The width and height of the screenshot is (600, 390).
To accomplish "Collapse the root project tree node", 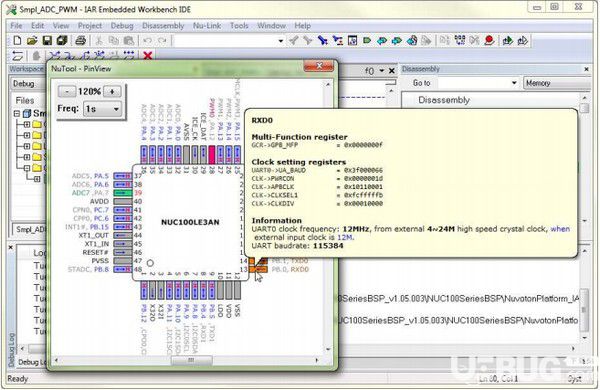I will (x=17, y=113).
